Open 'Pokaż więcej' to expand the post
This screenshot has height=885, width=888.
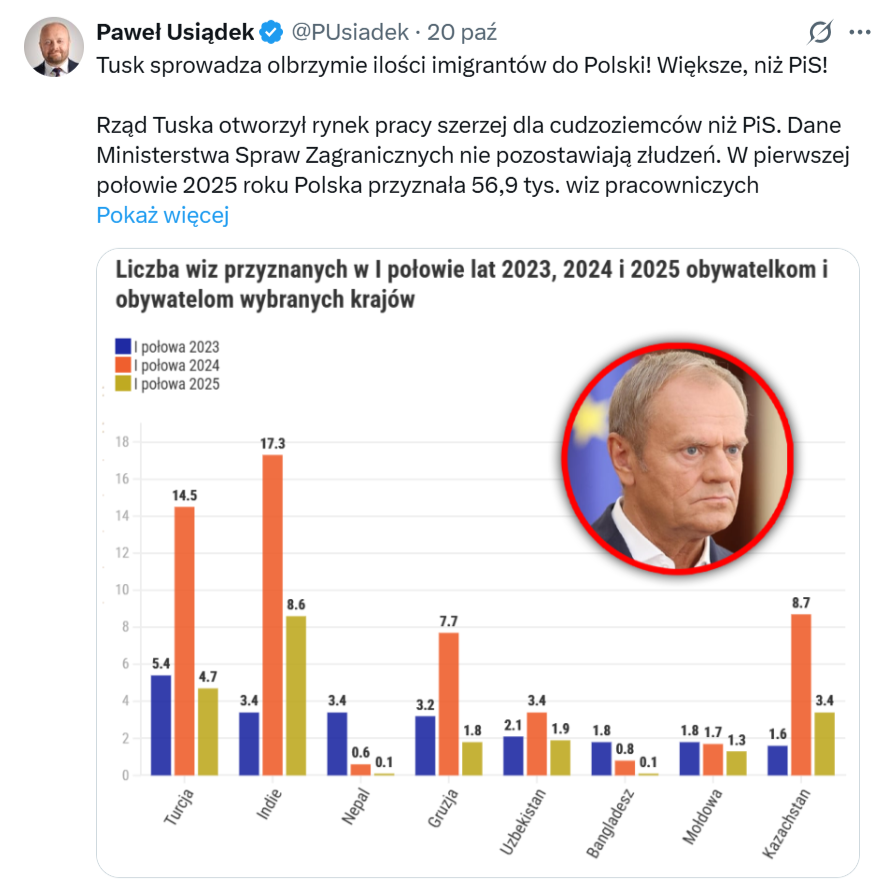point(162,214)
